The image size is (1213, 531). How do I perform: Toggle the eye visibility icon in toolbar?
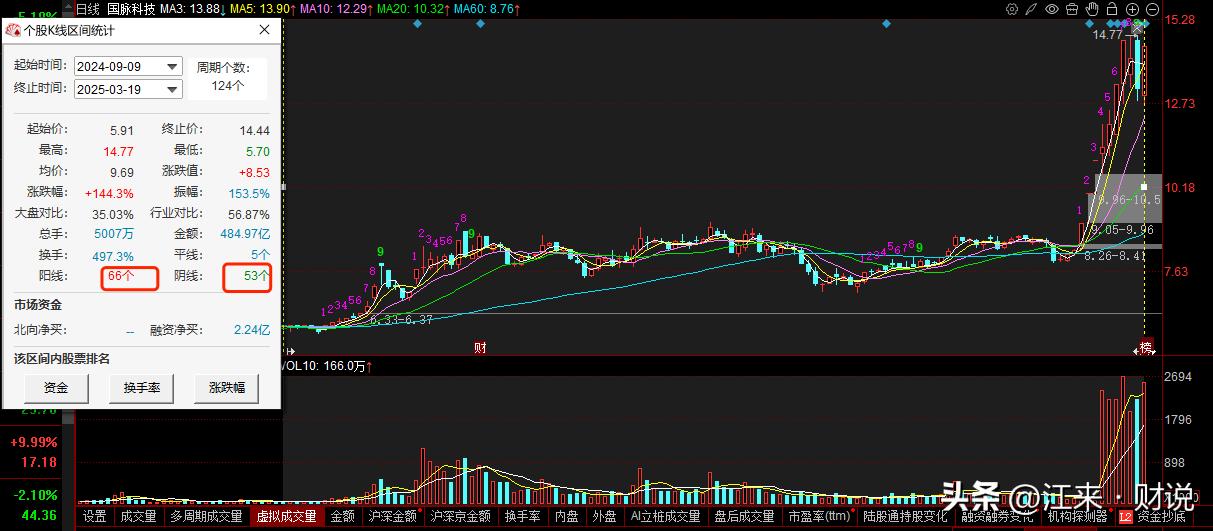1052,9
